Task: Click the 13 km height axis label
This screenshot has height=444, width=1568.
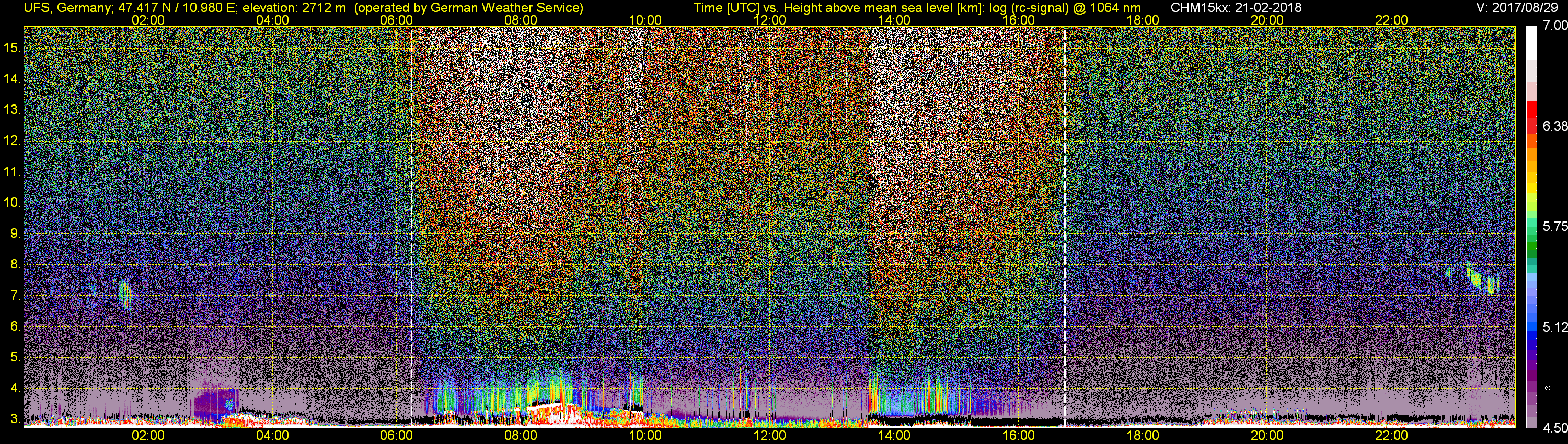Action: point(12,110)
